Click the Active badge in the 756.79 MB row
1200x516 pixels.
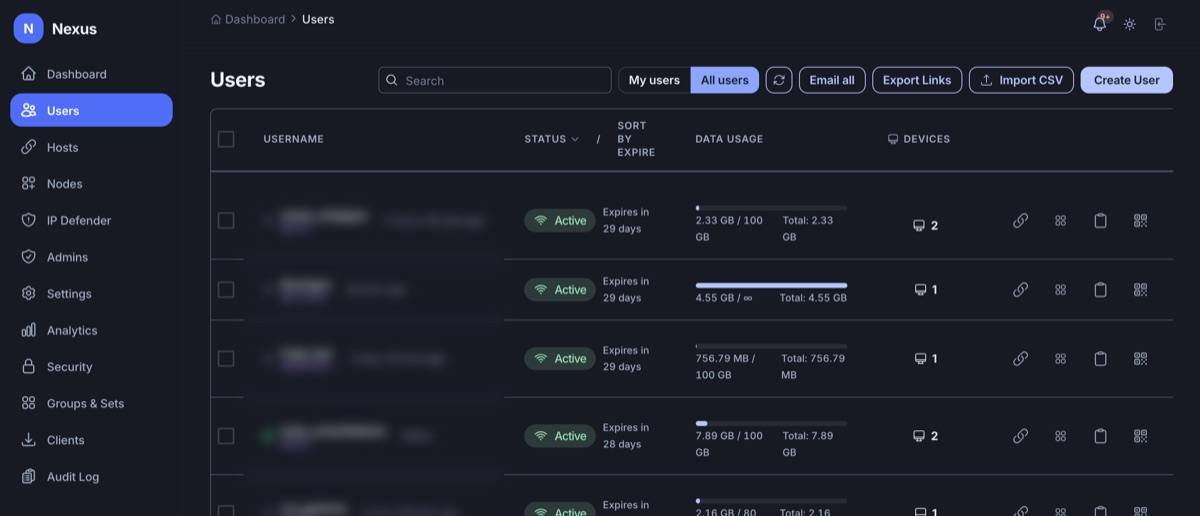(x=560, y=358)
